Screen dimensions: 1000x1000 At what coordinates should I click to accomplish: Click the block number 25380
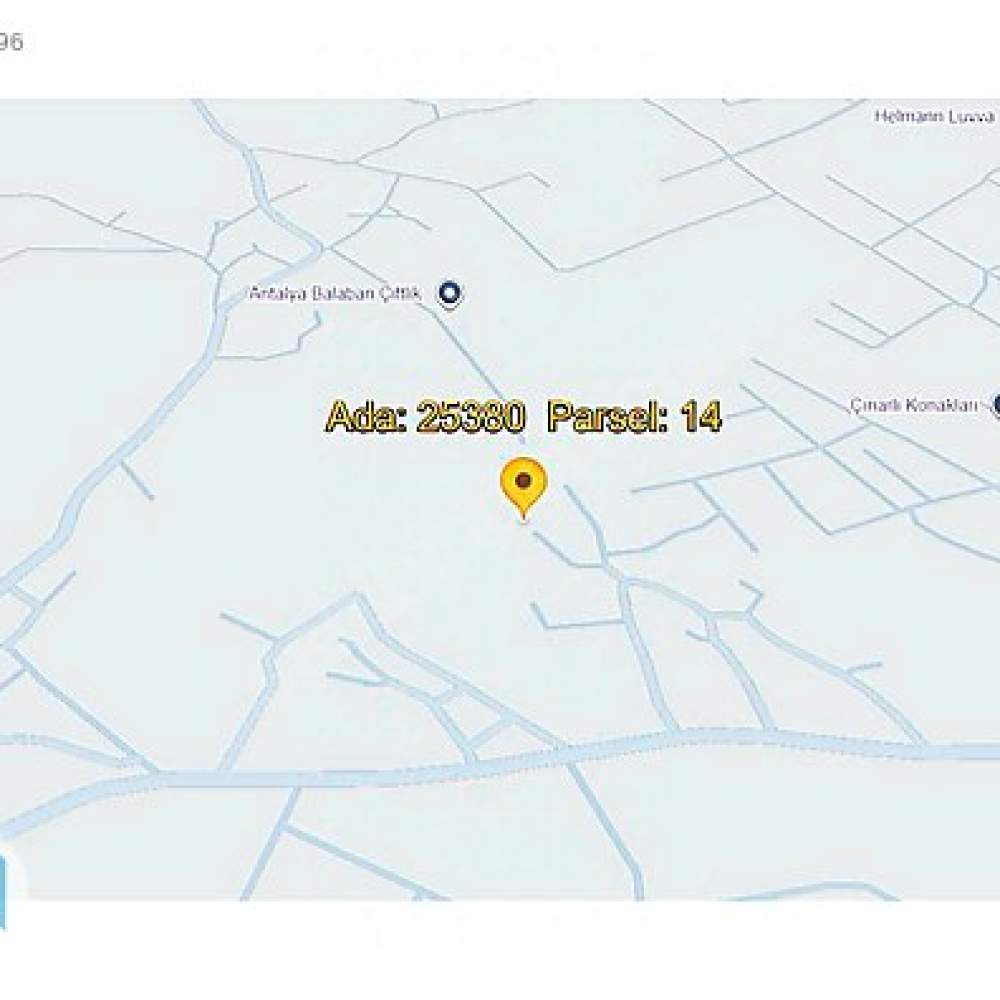(471, 417)
